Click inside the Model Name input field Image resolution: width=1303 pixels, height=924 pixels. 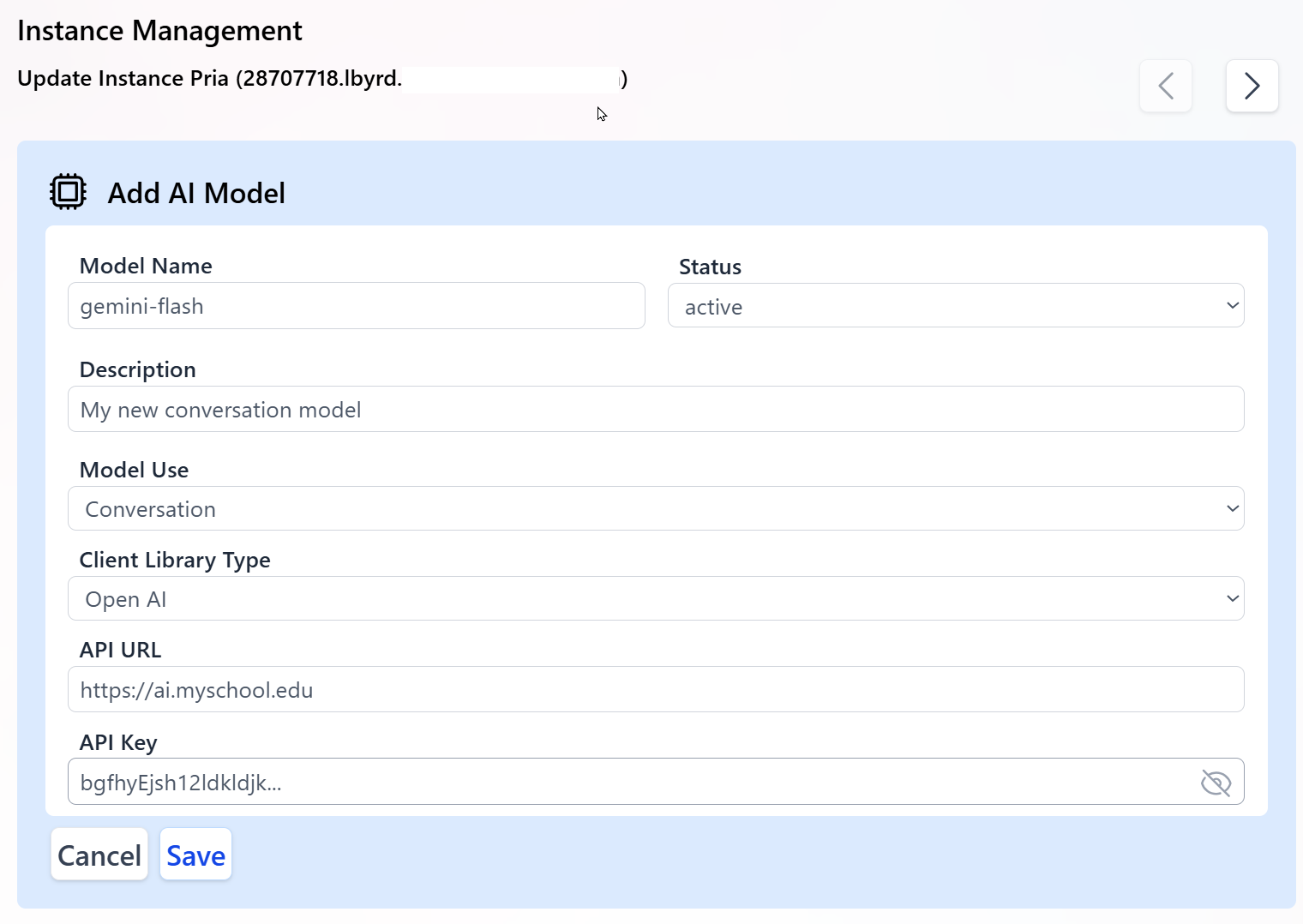(356, 305)
